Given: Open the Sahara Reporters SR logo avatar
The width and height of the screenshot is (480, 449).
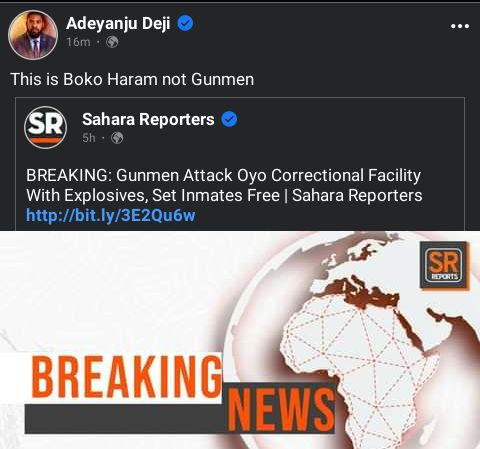Looking at the screenshot, I should 45,127.
